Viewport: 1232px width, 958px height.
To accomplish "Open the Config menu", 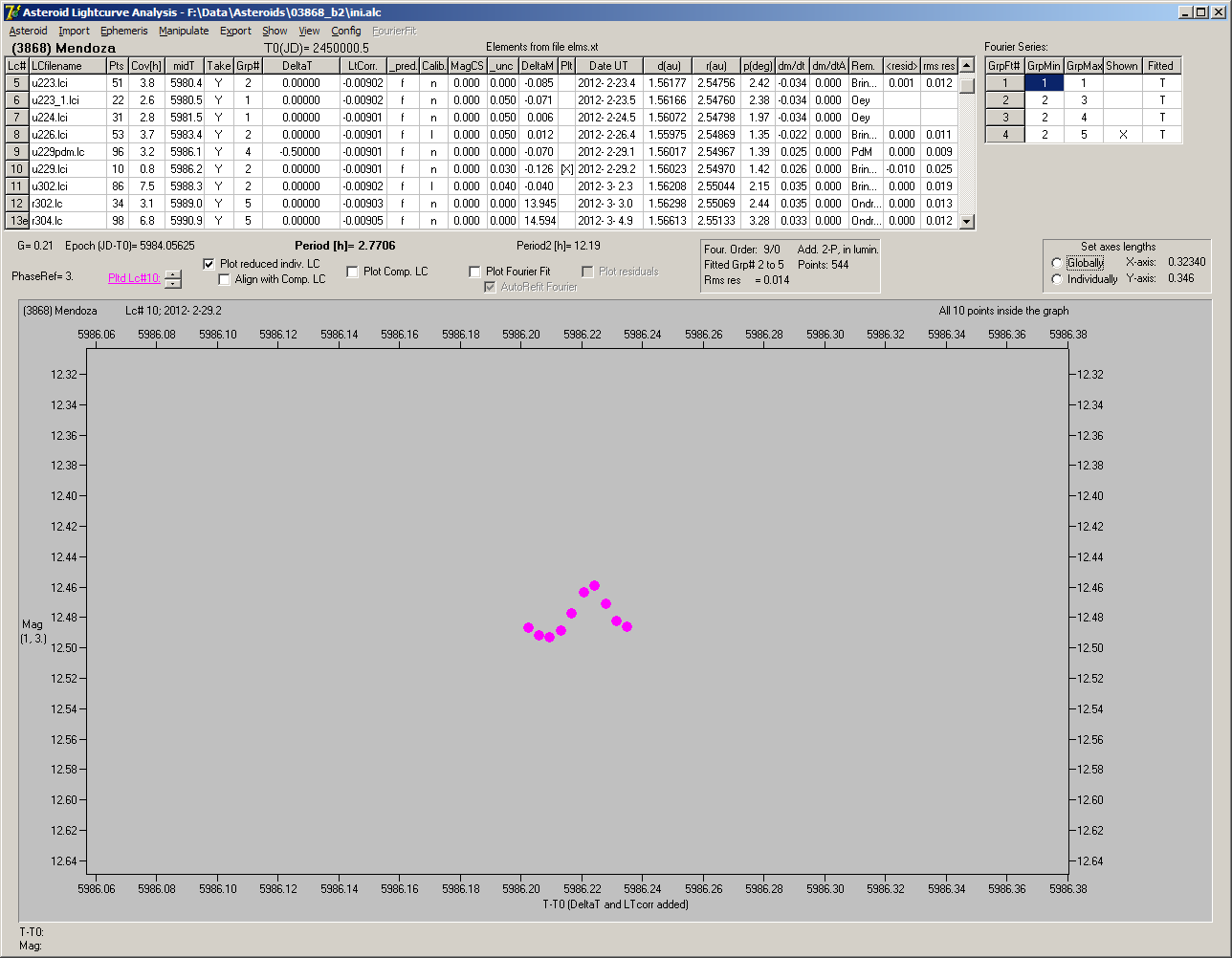I will coord(346,31).
